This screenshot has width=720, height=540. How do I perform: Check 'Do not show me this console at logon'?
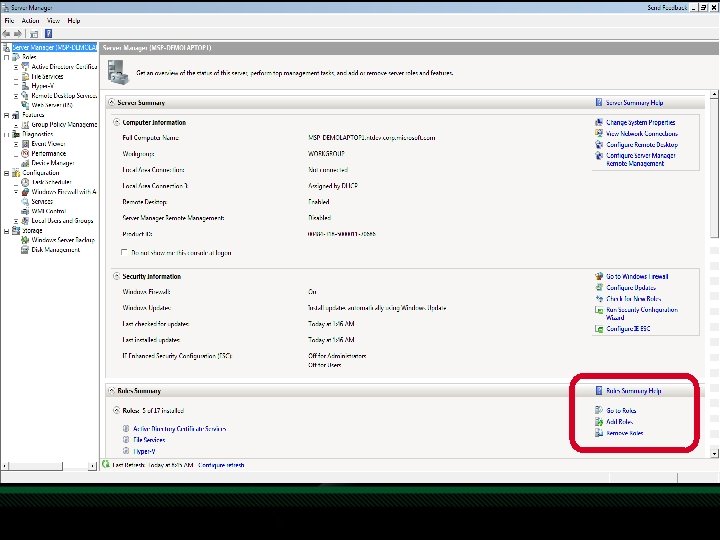point(124,253)
